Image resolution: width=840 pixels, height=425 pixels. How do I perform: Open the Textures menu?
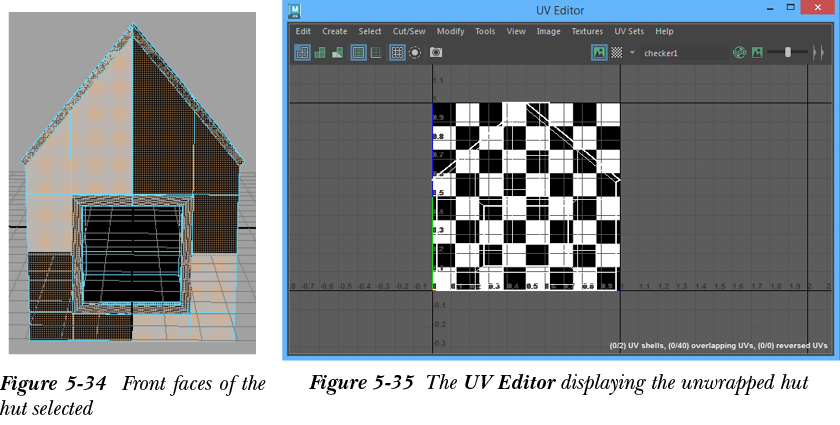[x=587, y=31]
